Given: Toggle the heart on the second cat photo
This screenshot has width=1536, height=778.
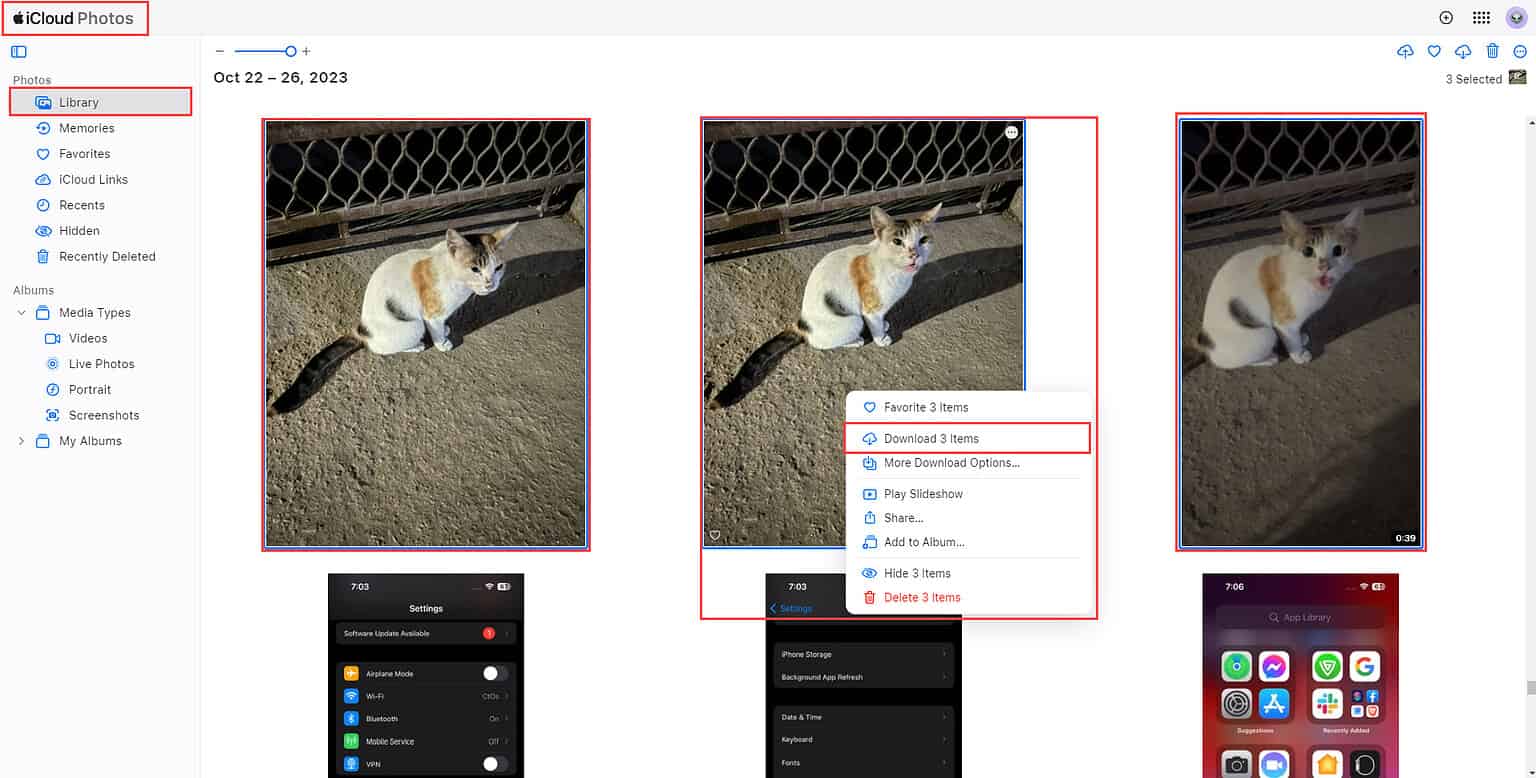Looking at the screenshot, I should pyautogui.click(x=713, y=535).
